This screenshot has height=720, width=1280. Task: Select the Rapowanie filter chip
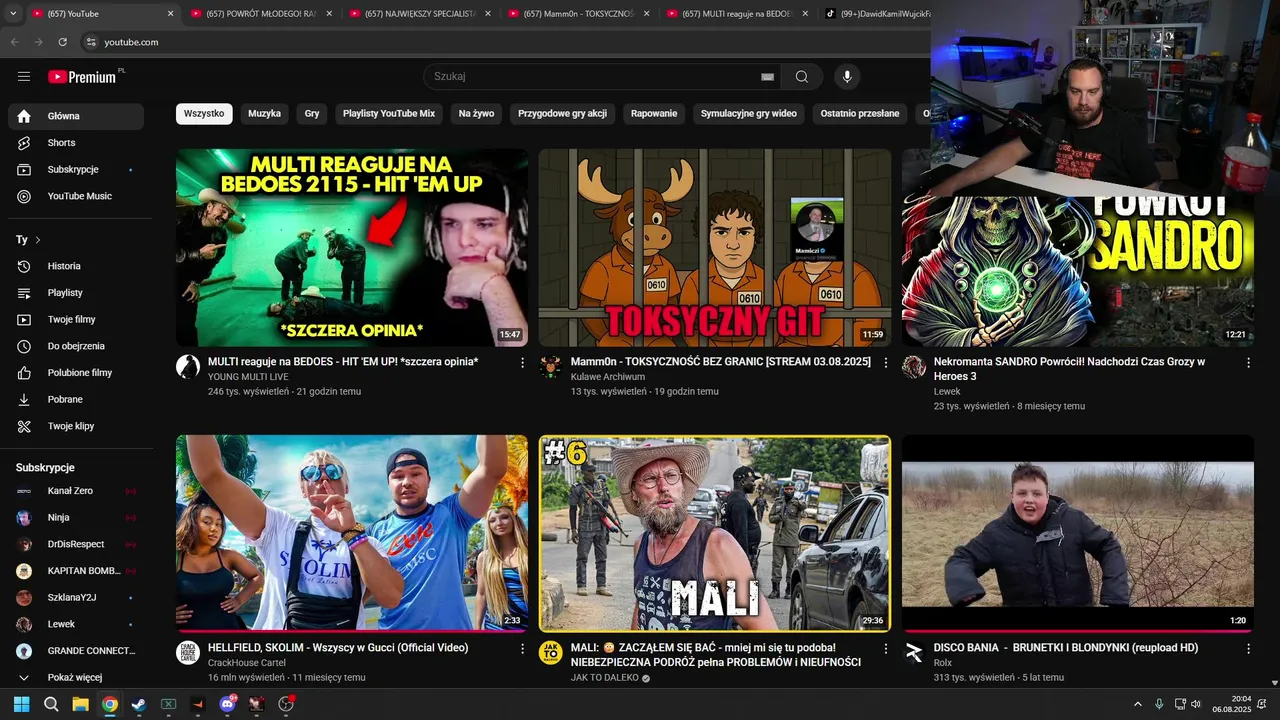(654, 114)
